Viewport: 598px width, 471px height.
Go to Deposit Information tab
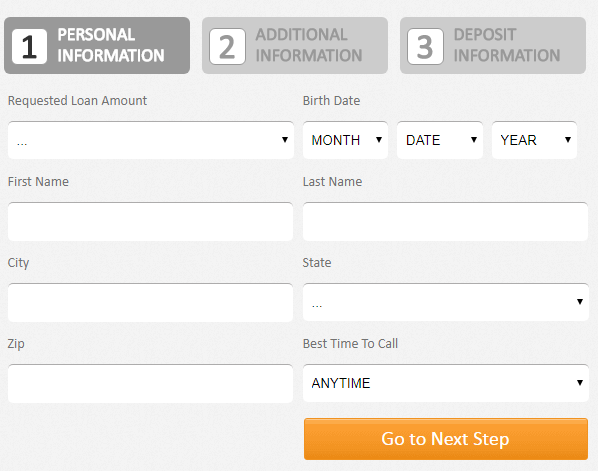[x=493, y=45]
